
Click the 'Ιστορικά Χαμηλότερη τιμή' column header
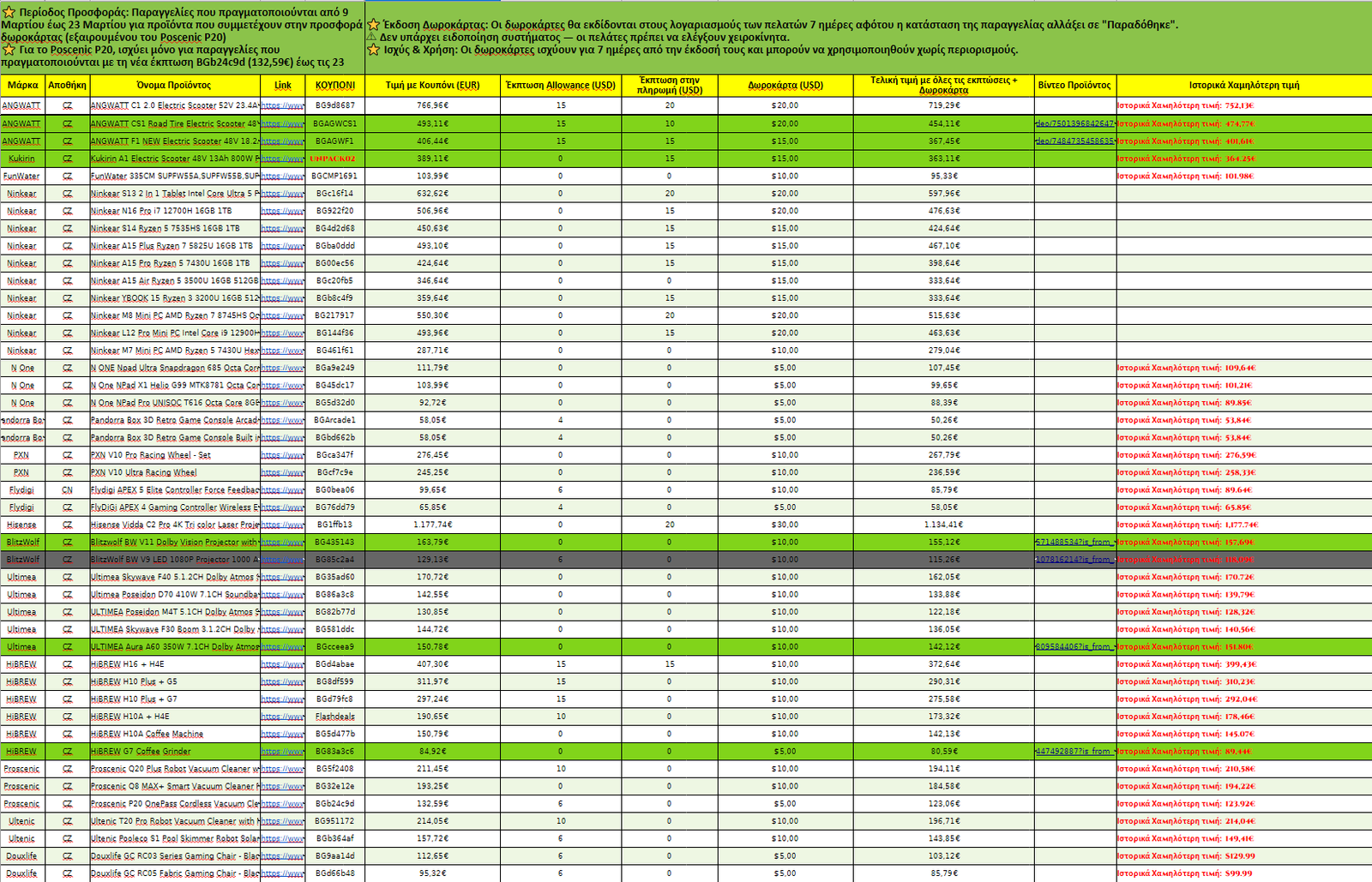[1243, 86]
